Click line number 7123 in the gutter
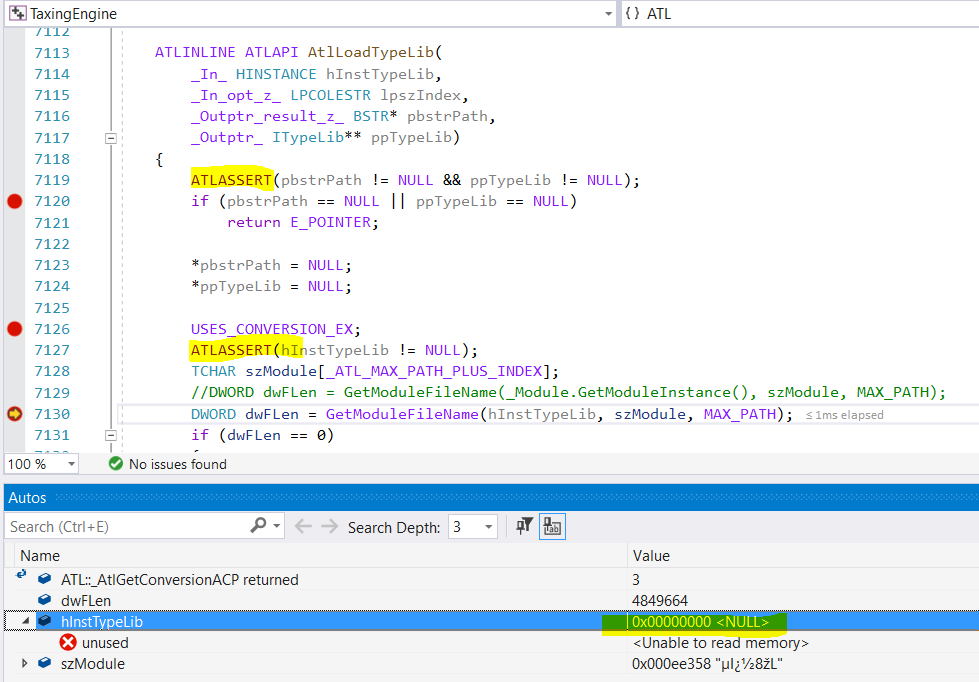The width and height of the screenshot is (979, 682). (x=52, y=265)
